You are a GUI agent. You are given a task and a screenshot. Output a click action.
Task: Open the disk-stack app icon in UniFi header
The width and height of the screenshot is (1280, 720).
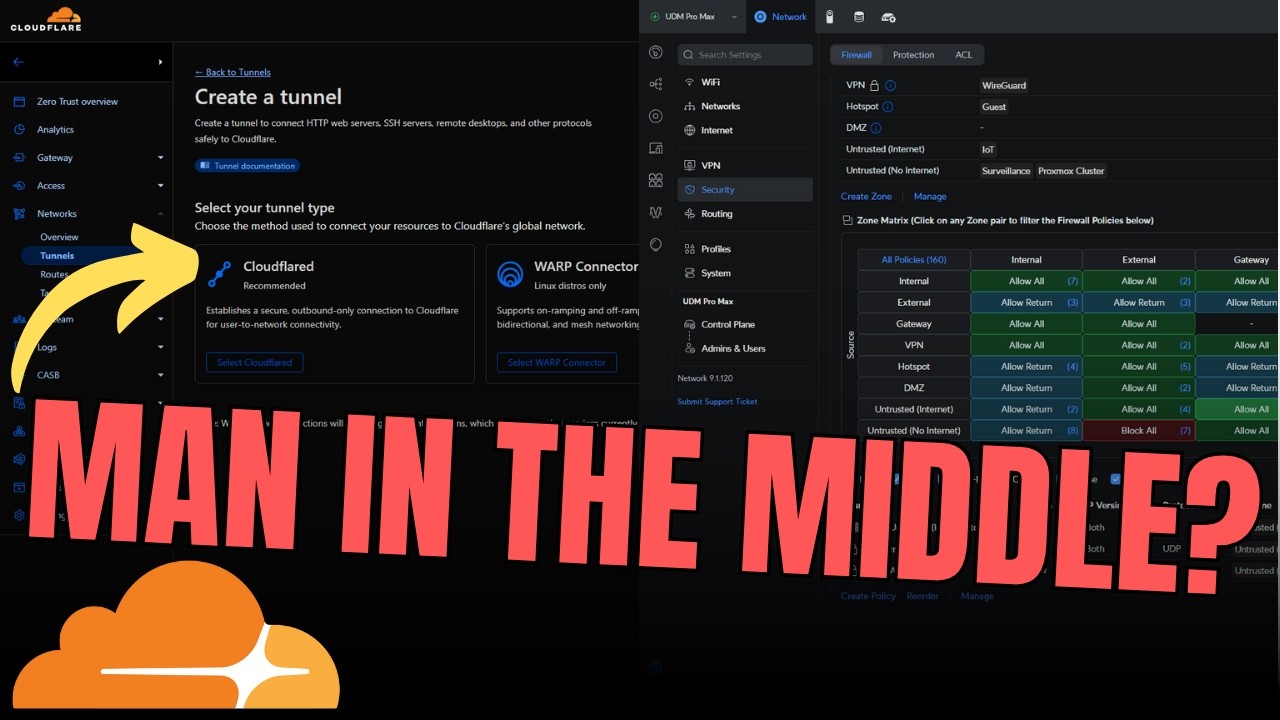coord(858,17)
